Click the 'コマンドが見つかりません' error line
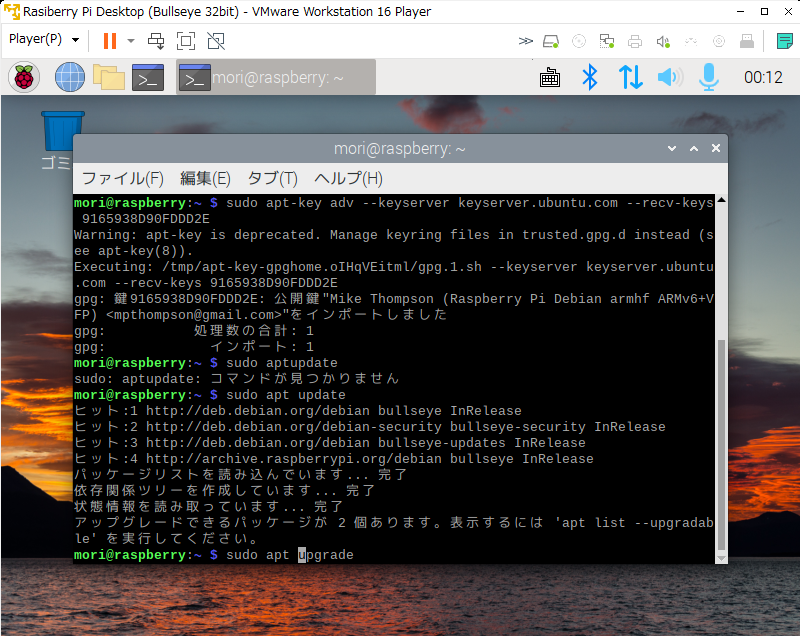 (237, 378)
